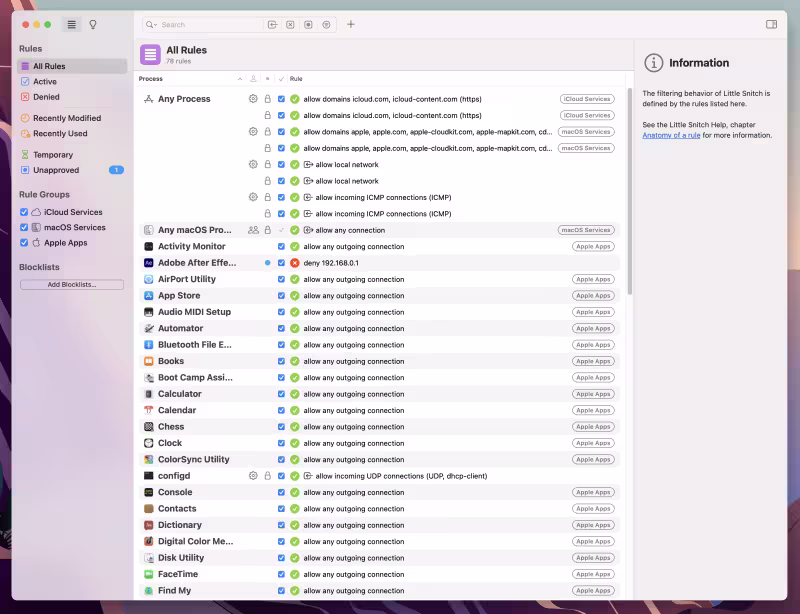Click the Information circle icon in right panel
This screenshot has width=800, height=614.
(x=654, y=63)
